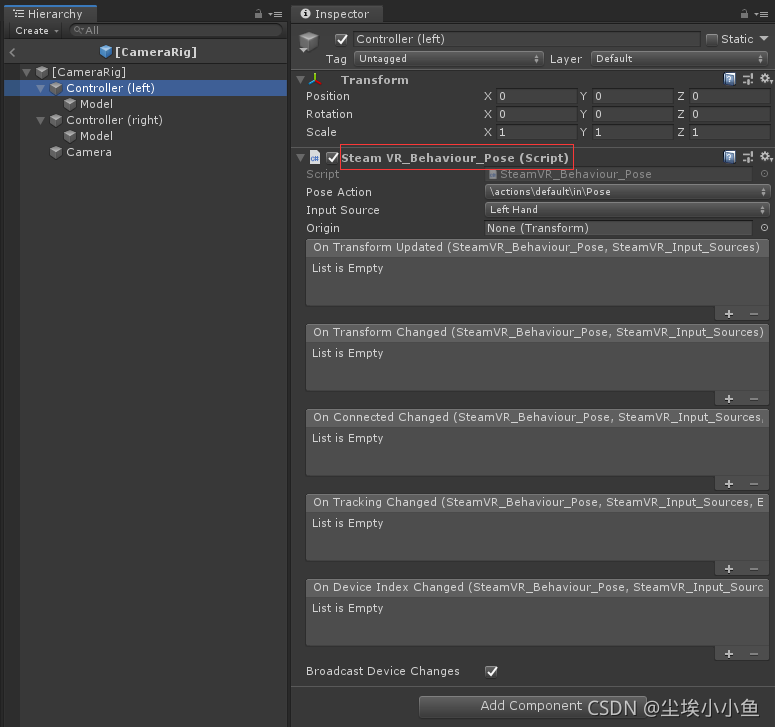This screenshot has width=775, height=727.
Task: Open object picker for Origin field
Action: tap(764, 228)
